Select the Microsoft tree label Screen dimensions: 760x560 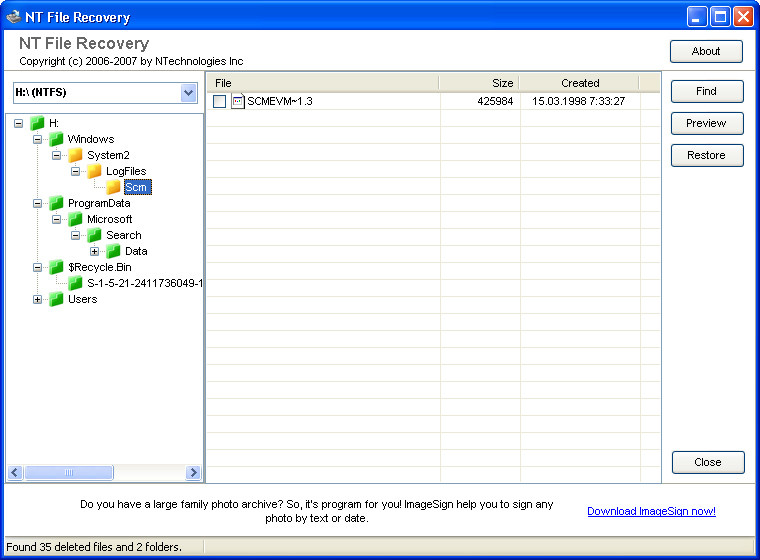coord(110,219)
